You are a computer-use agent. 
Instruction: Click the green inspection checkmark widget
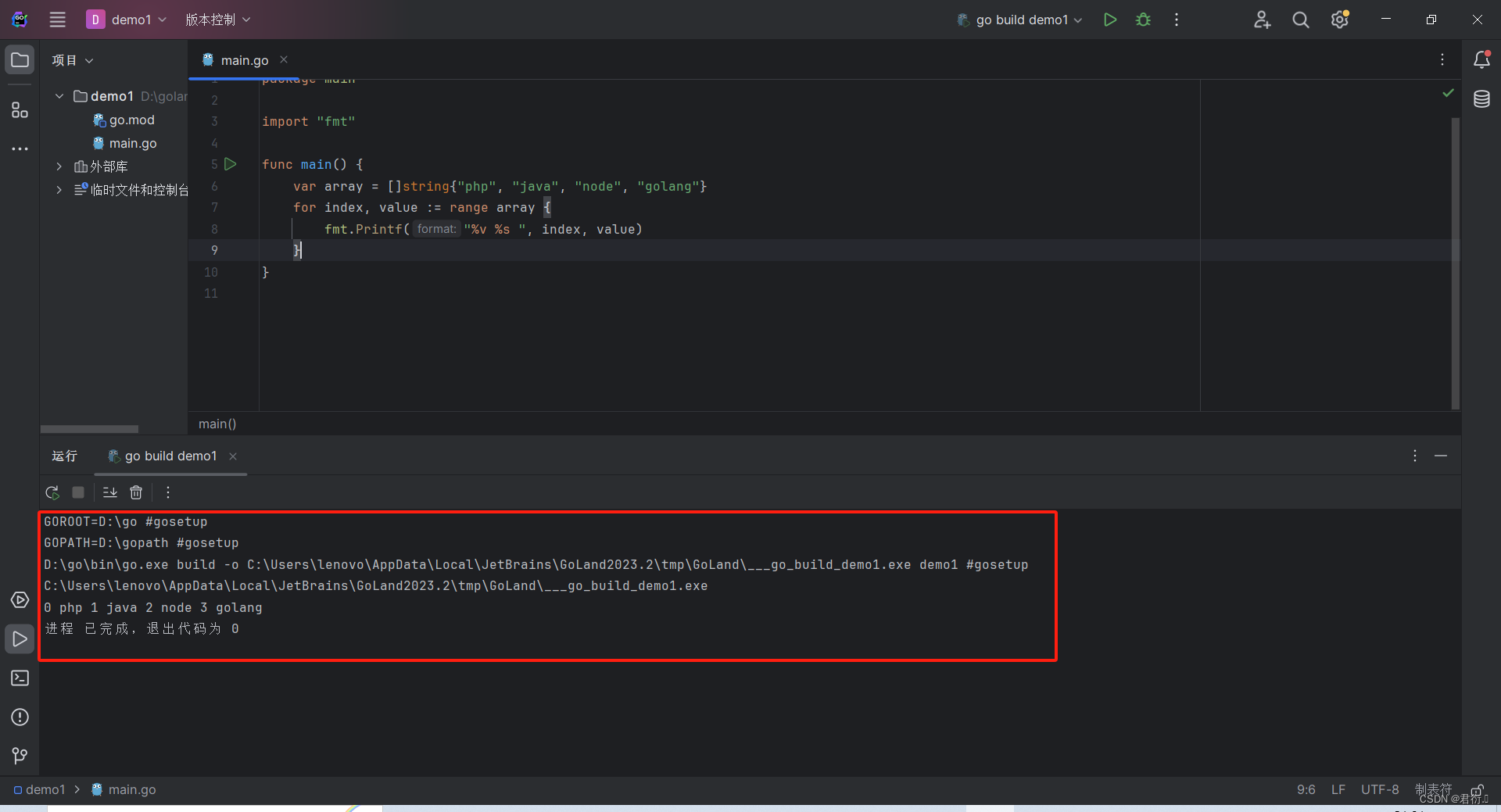pyautogui.click(x=1448, y=93)
